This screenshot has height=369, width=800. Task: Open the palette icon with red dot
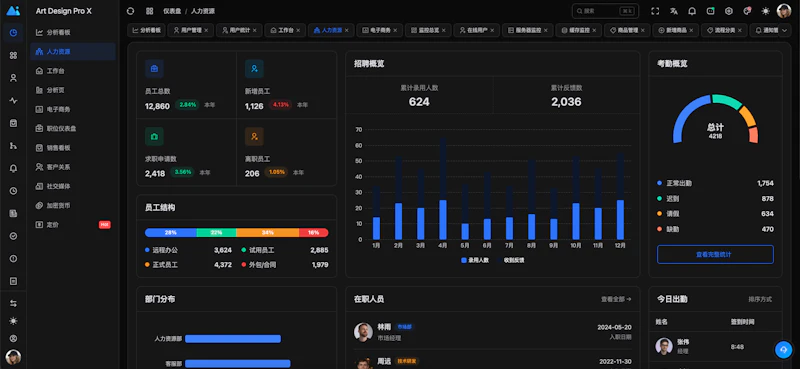(747, 11)
